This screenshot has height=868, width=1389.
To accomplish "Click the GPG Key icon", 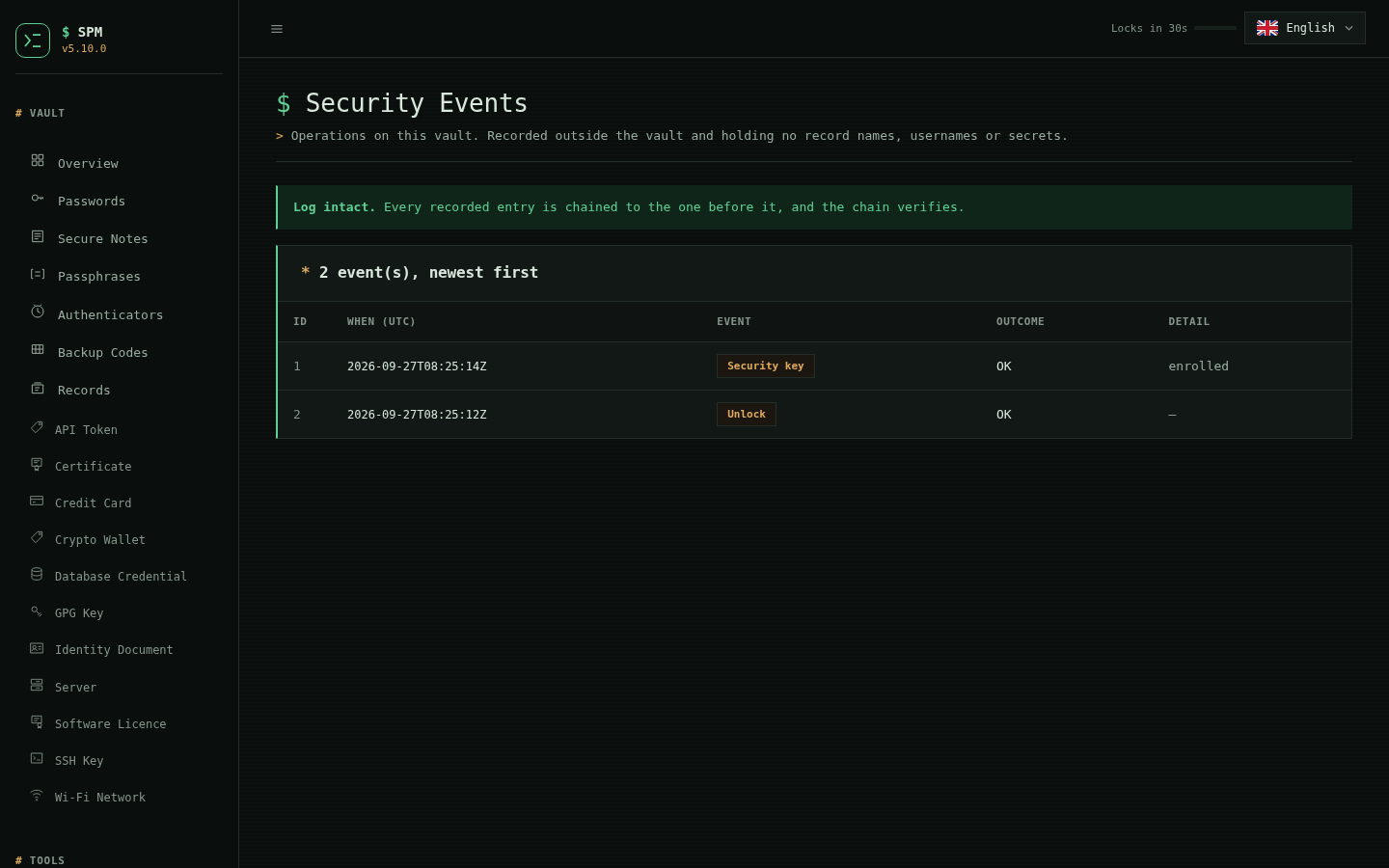I will tap(37, 610).
